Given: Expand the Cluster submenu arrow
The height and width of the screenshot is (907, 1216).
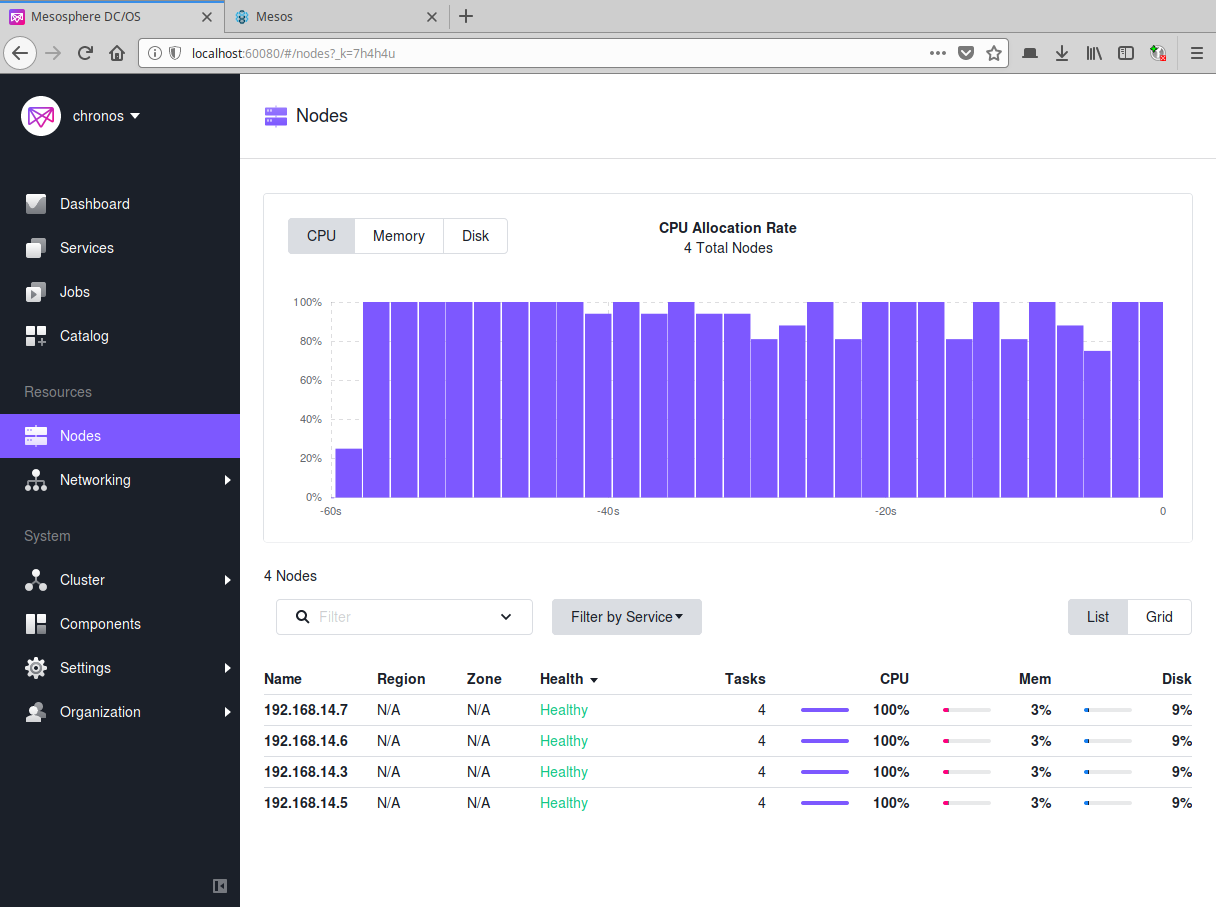Looking at the screenshot, I should pyautogui.click(x=228, y=580).
